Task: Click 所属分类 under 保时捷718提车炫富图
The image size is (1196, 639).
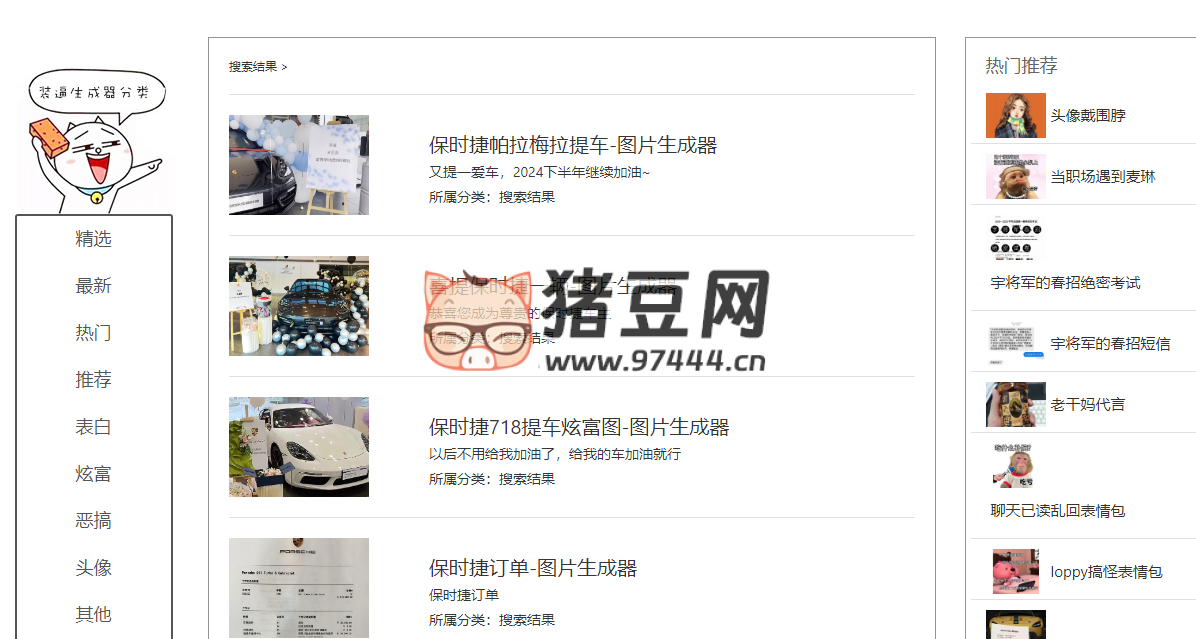Action: (492, 480)
